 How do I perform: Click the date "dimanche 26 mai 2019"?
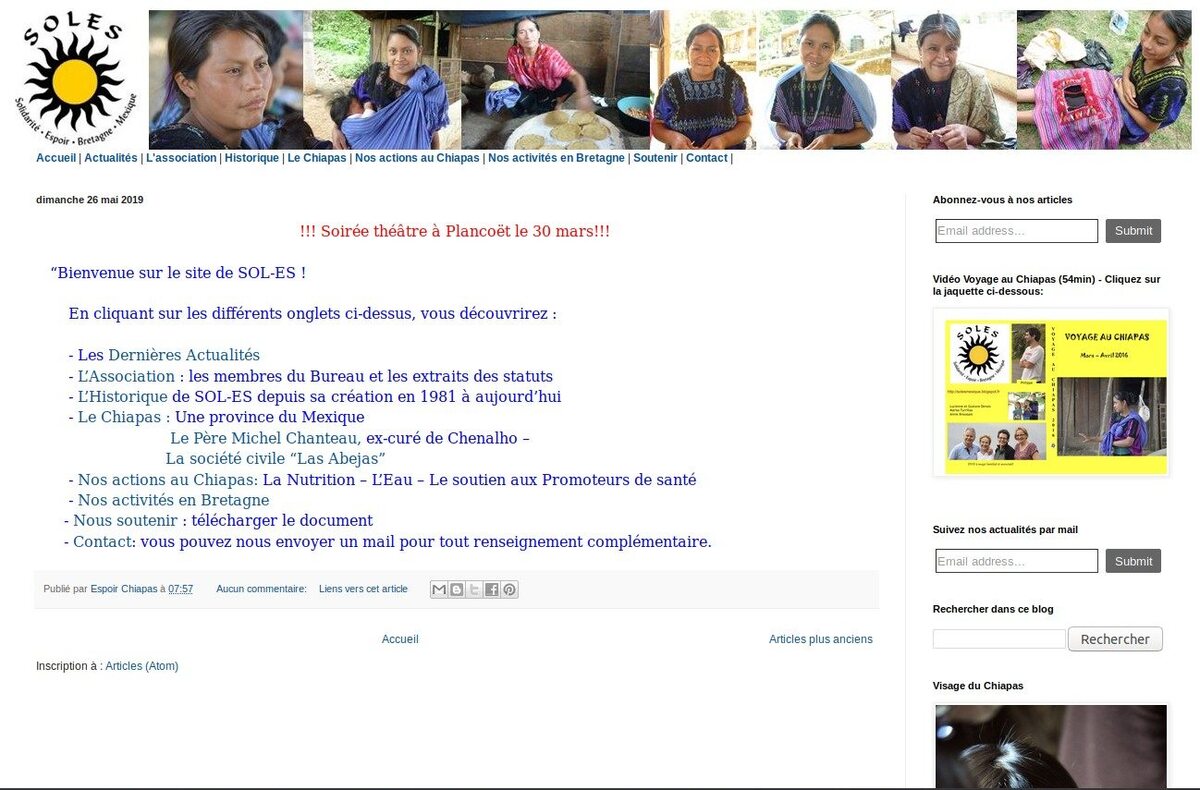(90, 200)
